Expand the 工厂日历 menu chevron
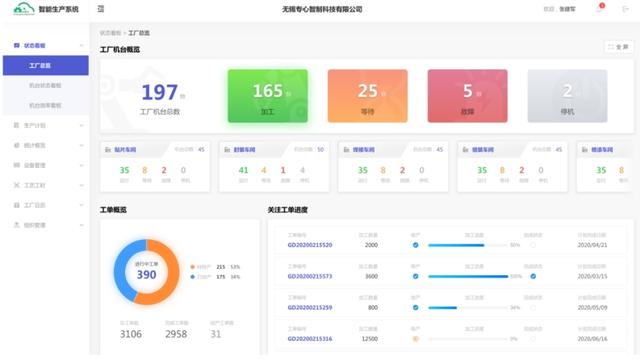 [81, 205]
